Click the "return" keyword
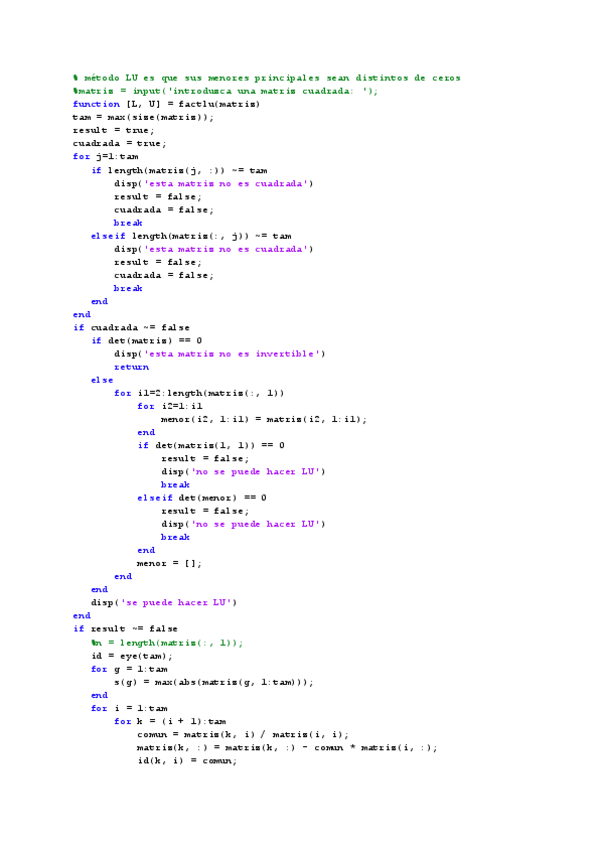Viewport: 600px width, 848px height. point(131,367)
